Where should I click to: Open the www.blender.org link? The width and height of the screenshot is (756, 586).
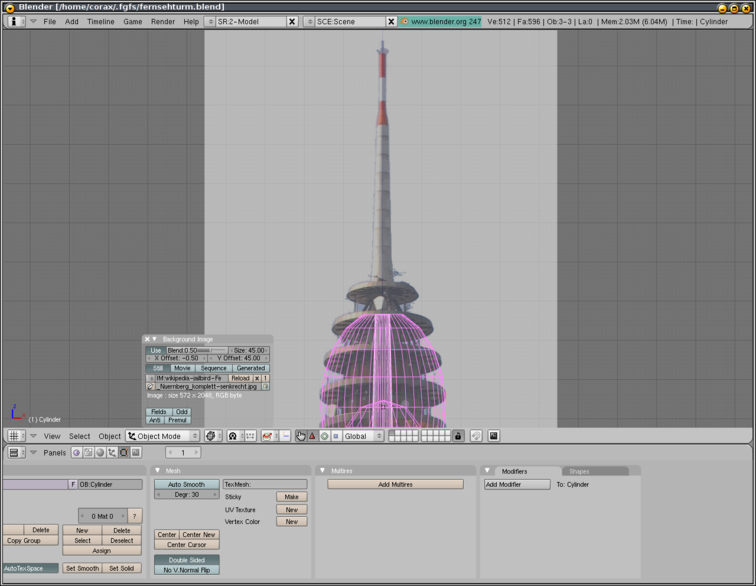441,22
